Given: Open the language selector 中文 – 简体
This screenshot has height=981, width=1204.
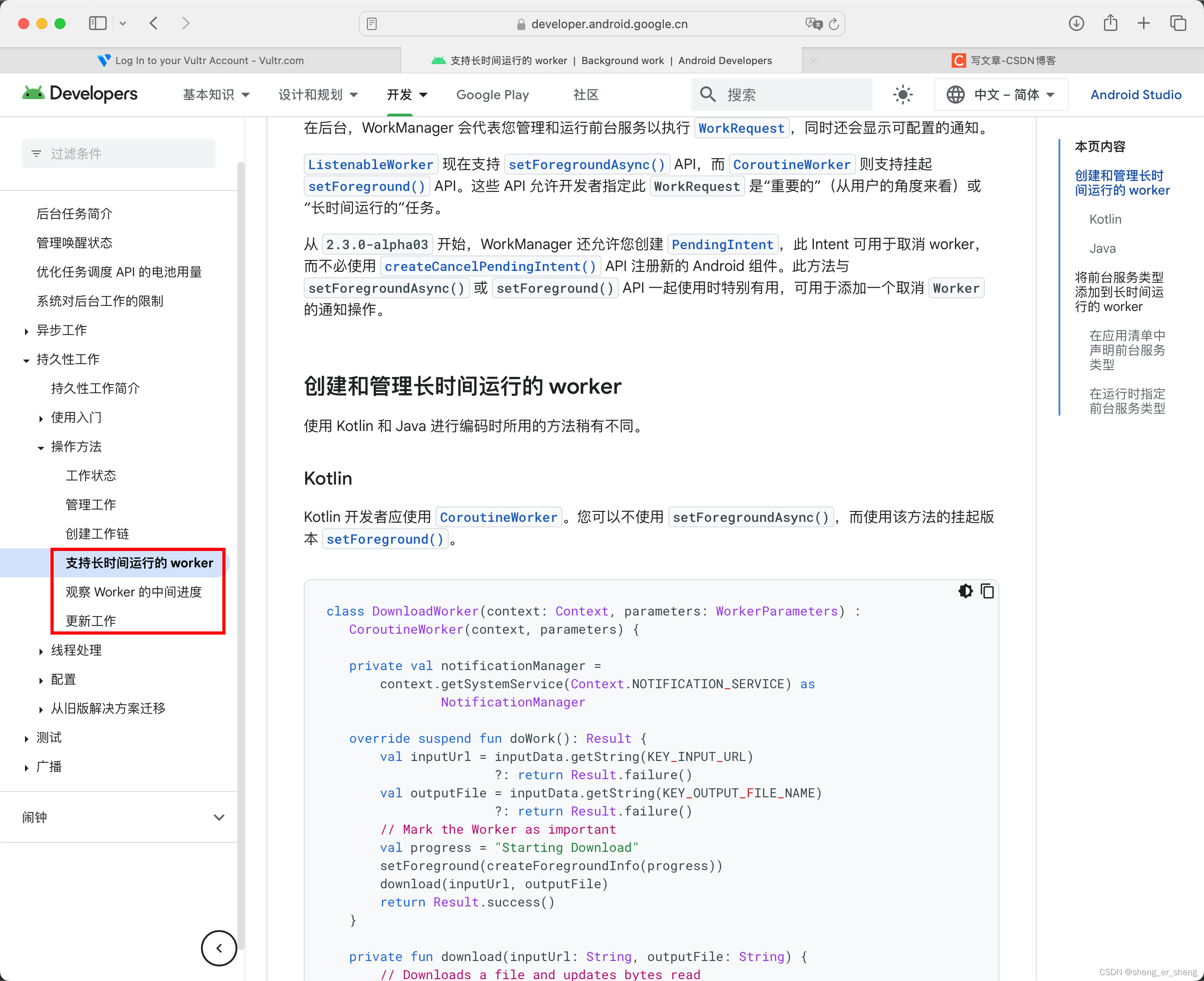Looking at the screenshot, I should point(1001,95).
